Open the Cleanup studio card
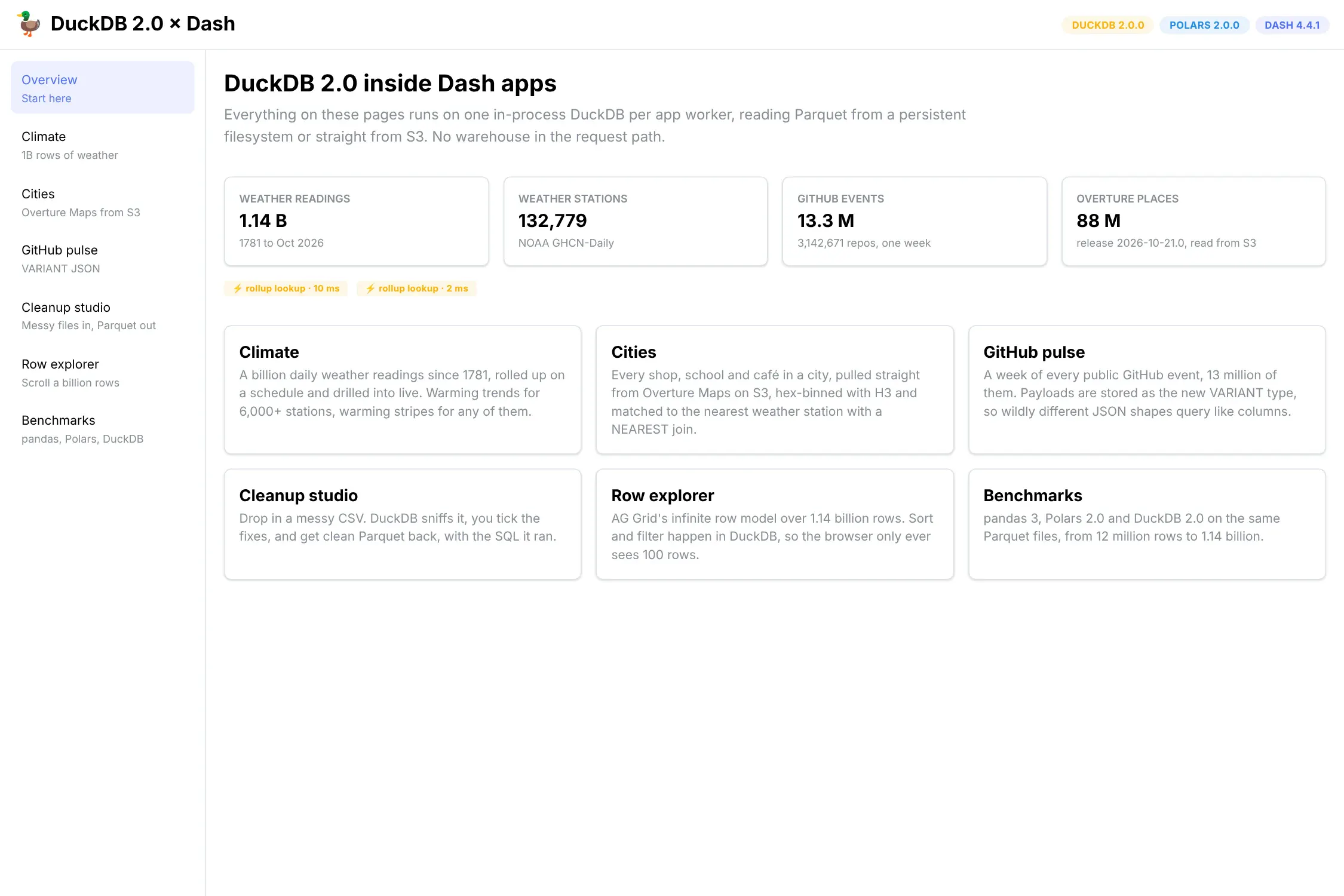 pyautogui.click(x=403, y=524)
